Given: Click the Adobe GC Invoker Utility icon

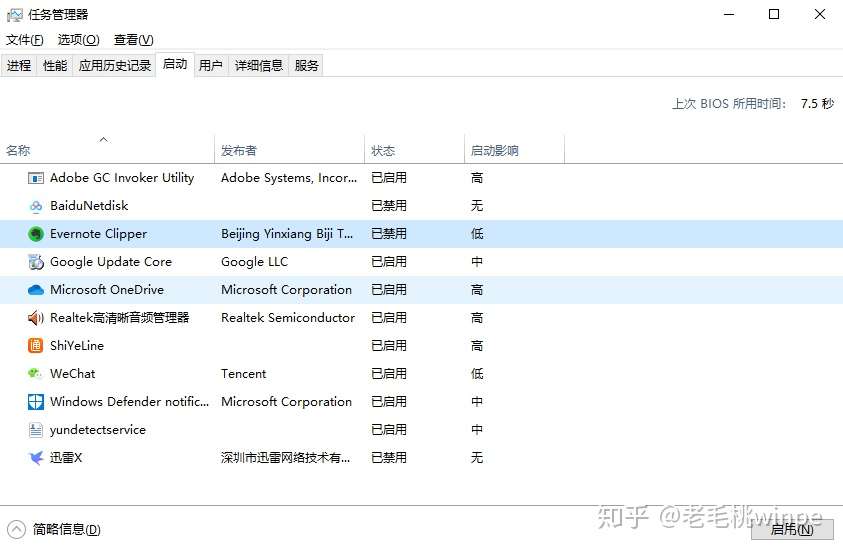Looking at the screenshot, I should click(35, 178).
